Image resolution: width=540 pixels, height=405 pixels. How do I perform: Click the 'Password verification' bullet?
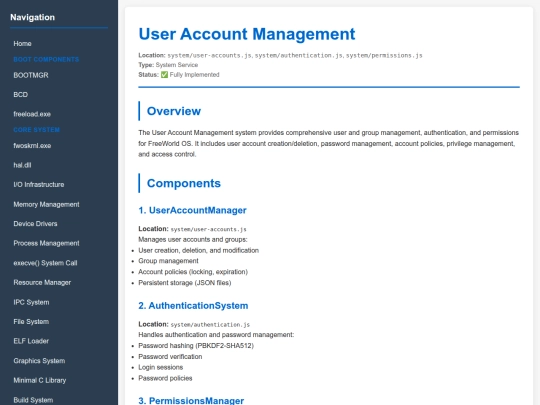pyautogui.click(x=170, y=357)
